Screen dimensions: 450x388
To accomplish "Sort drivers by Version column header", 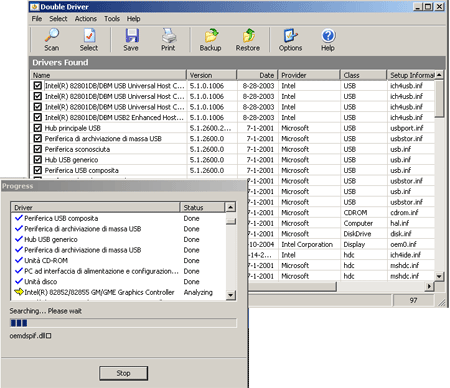I will (212, 75).
